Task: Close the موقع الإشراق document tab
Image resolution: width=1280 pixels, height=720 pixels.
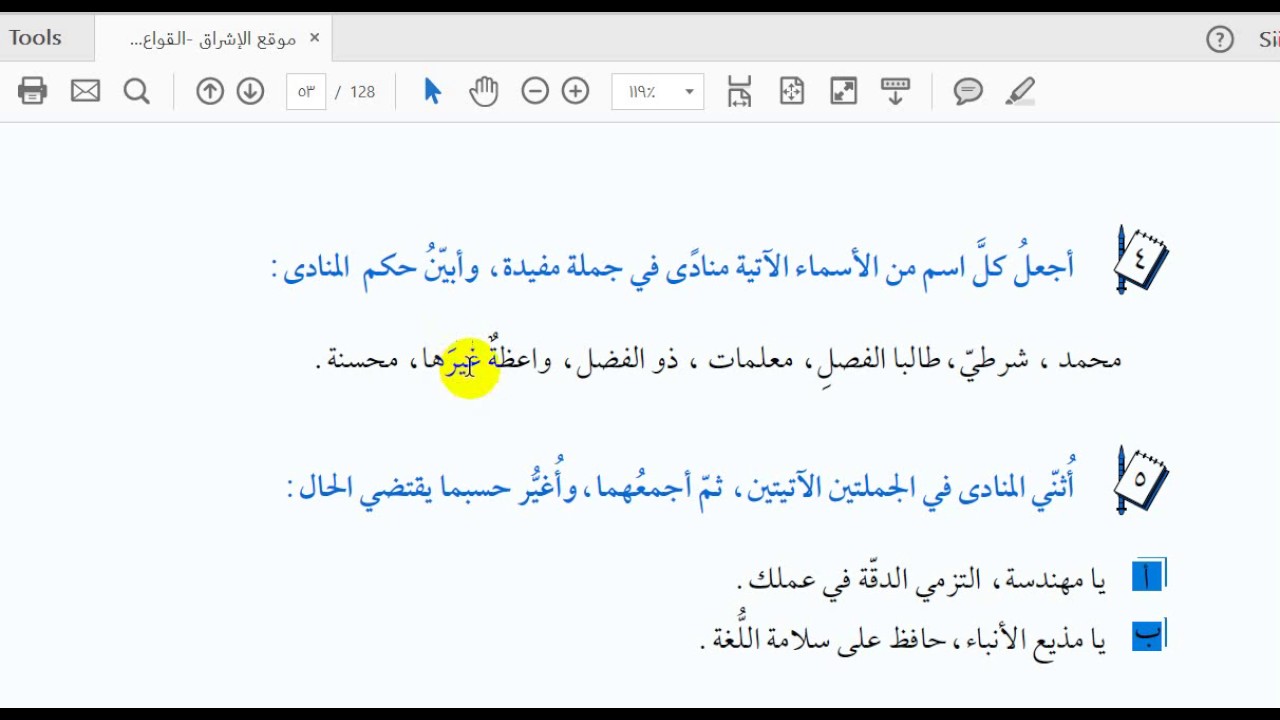Action: coord(314,38)
